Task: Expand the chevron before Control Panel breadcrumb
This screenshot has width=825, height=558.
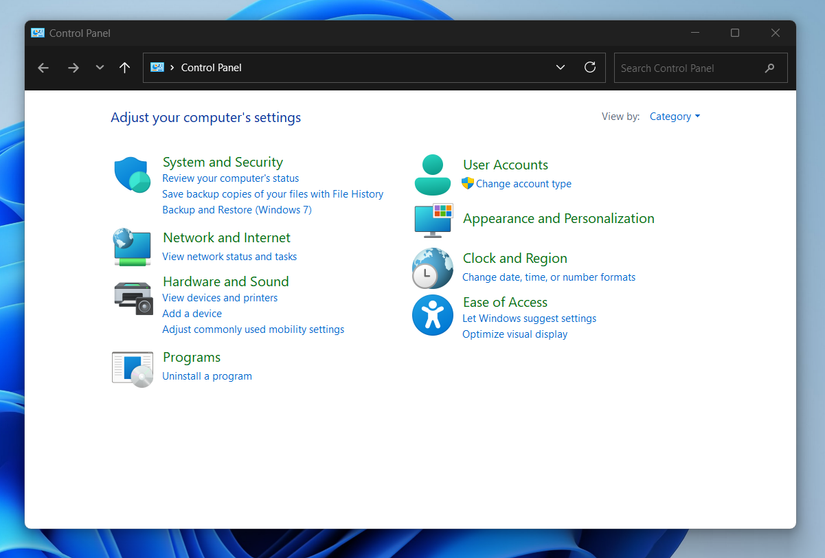Action: pyautogui.click(x=172, y=68)
